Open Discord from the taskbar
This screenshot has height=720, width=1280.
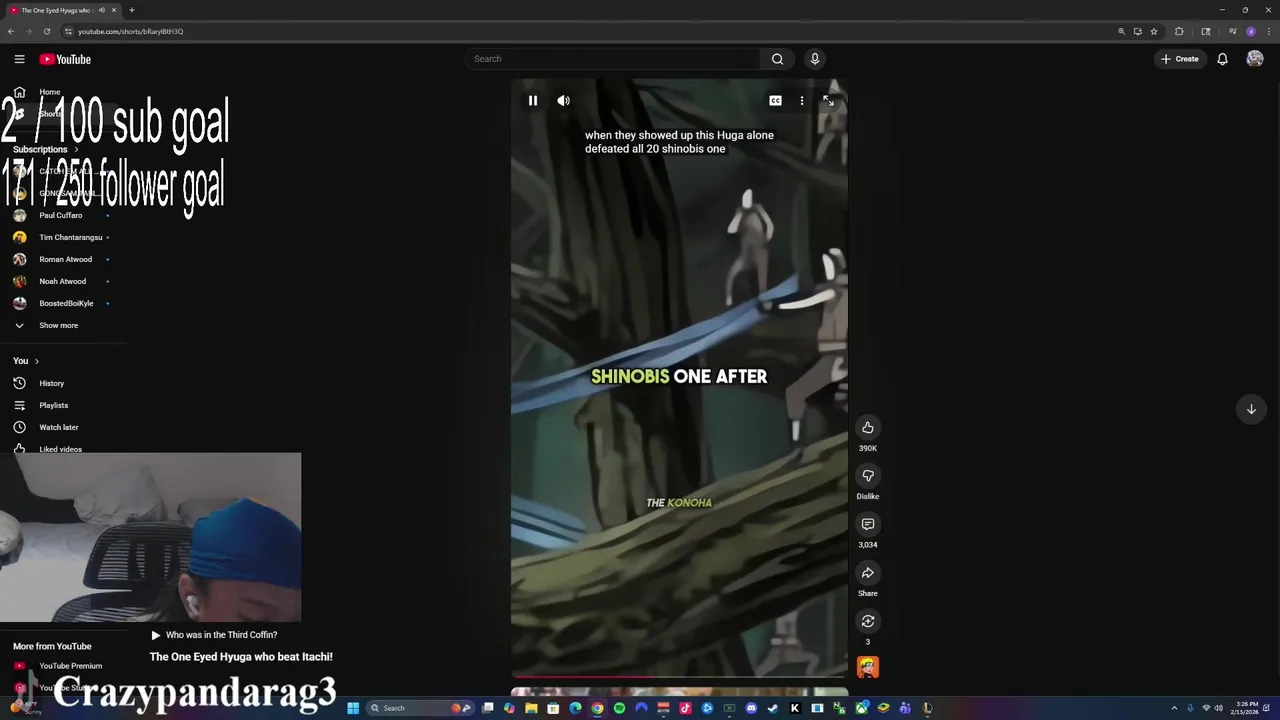pyautogui.click(x=751, y=708)
